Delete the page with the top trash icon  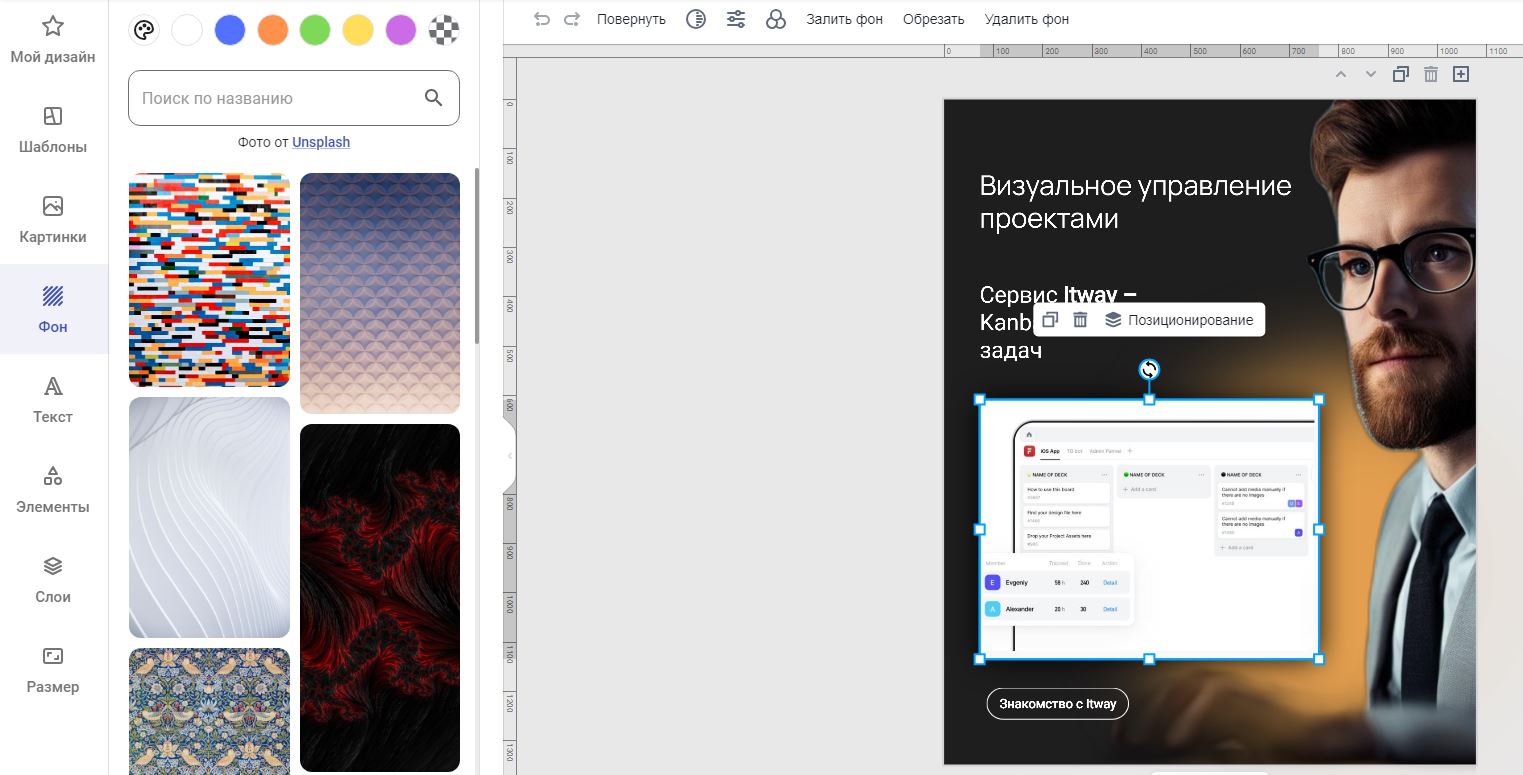(1431, 74)
